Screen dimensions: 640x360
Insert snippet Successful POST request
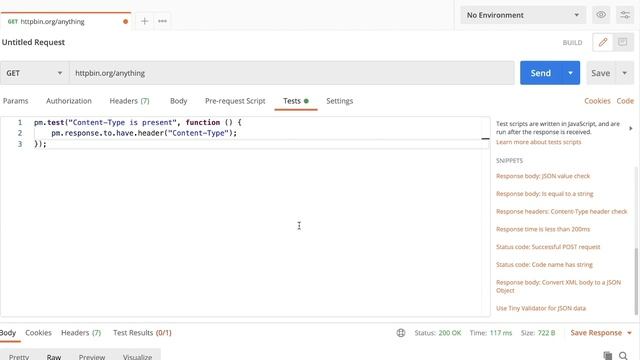tap(548, 247)
